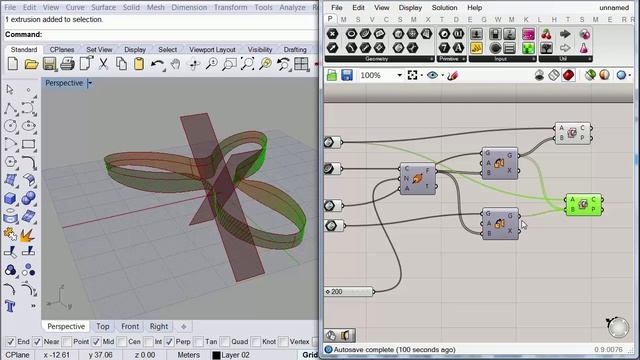Expand the Input panel bar
This screenshot has height=360, width=640.
click(x=502, y=59)
